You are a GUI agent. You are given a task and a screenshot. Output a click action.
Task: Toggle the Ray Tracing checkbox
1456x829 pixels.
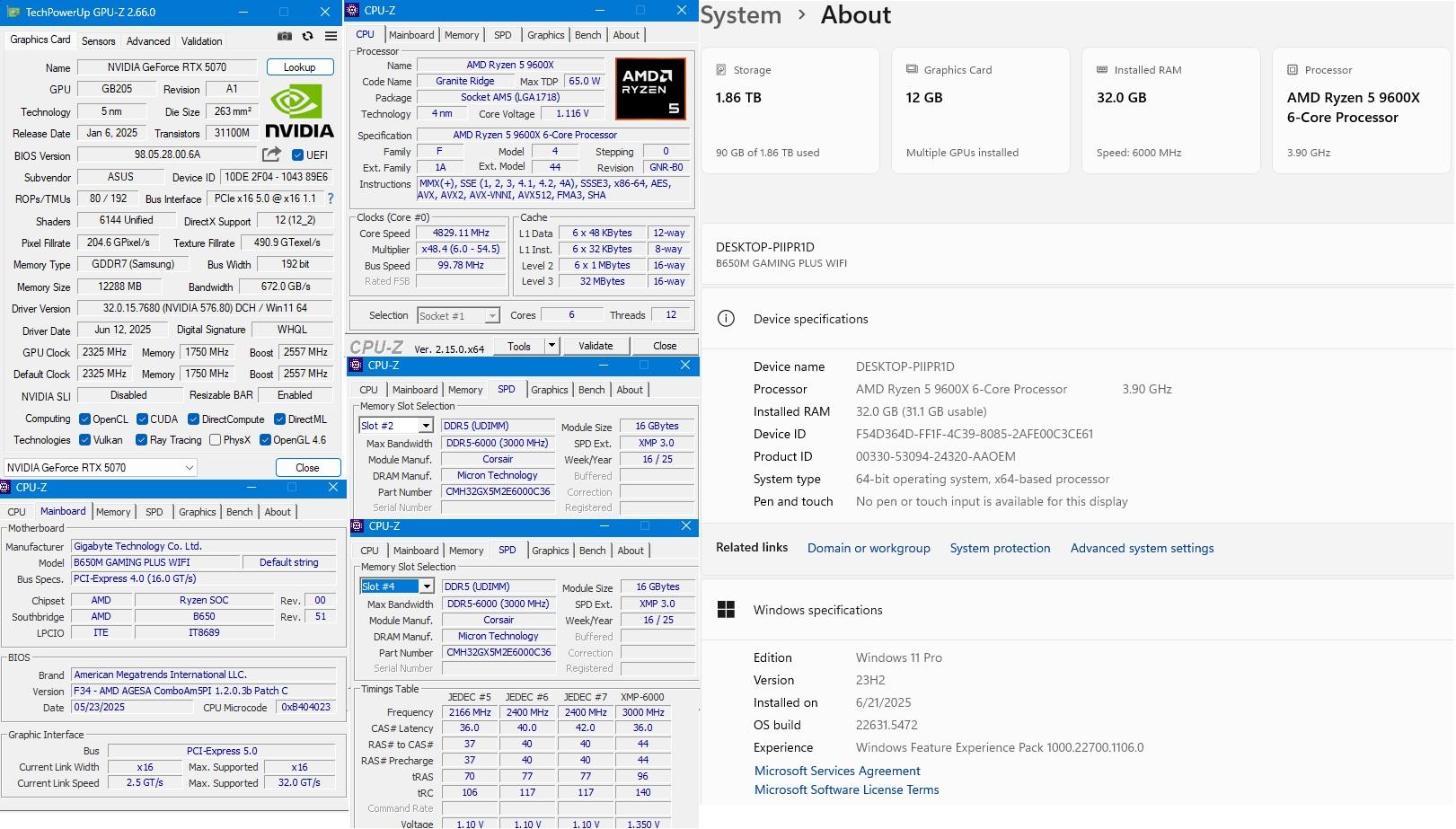pyautogui.click(x=141, y=439)
